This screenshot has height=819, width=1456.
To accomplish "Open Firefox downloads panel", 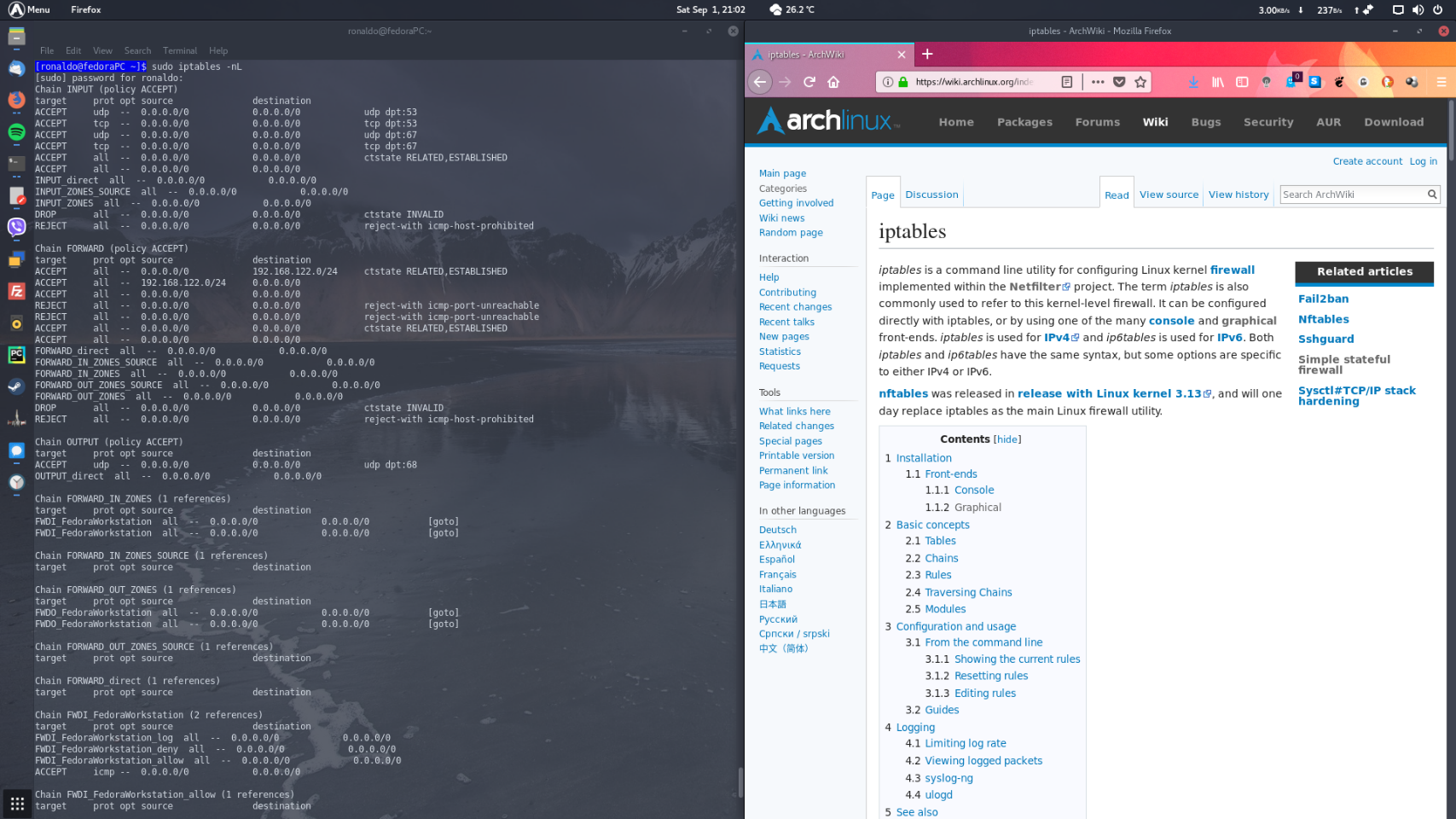I will [1193, 82].
